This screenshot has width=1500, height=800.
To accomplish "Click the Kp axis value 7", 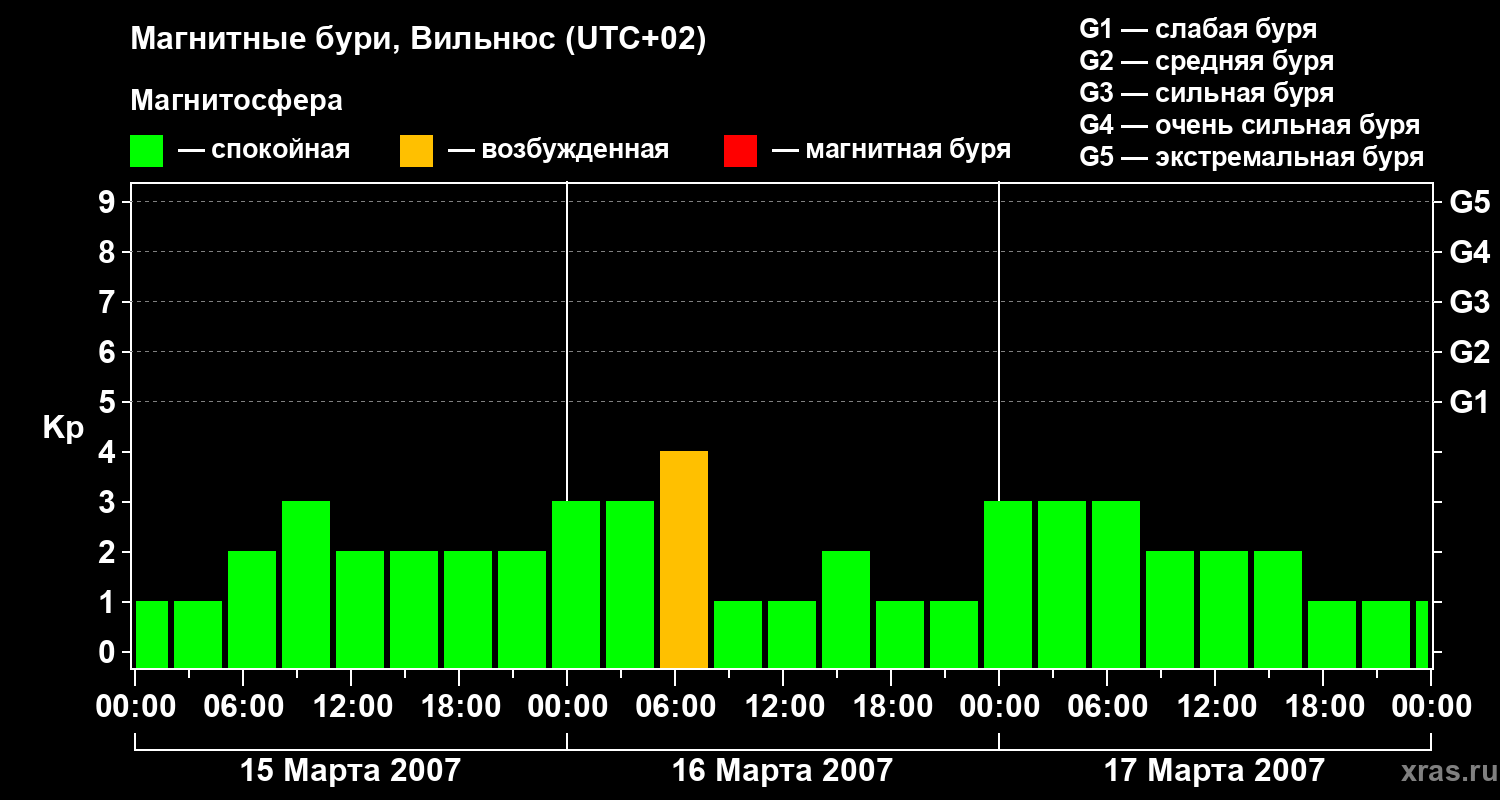I will click(x=109, y=302).
